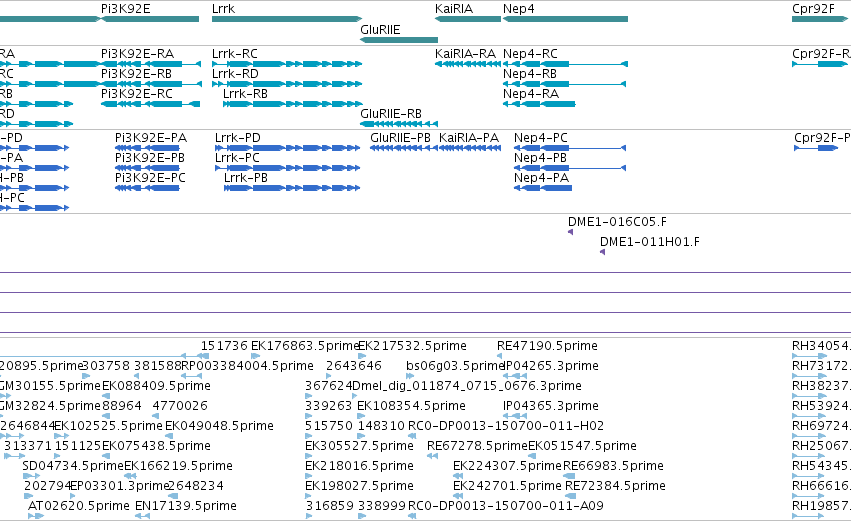Open transcript Lrrk-RD
Viewport: 851px width, 521px height.
[x=235, y=74]
